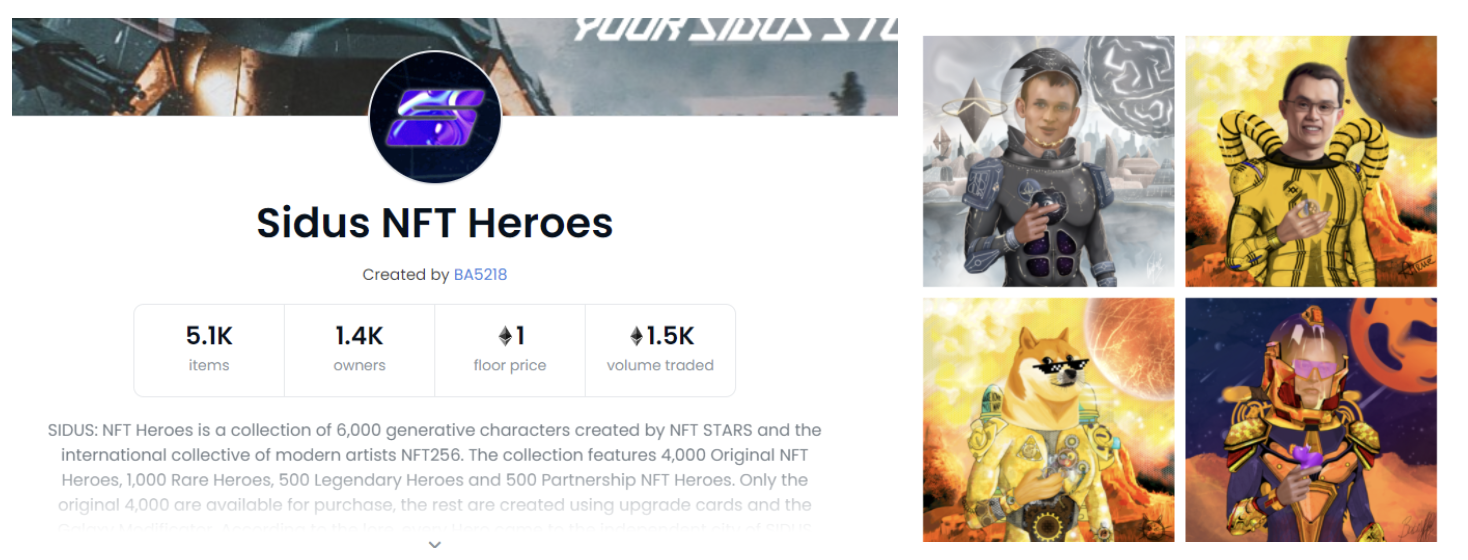Select the floor price stat cell
1468x560 pixels.
[510, 350]
